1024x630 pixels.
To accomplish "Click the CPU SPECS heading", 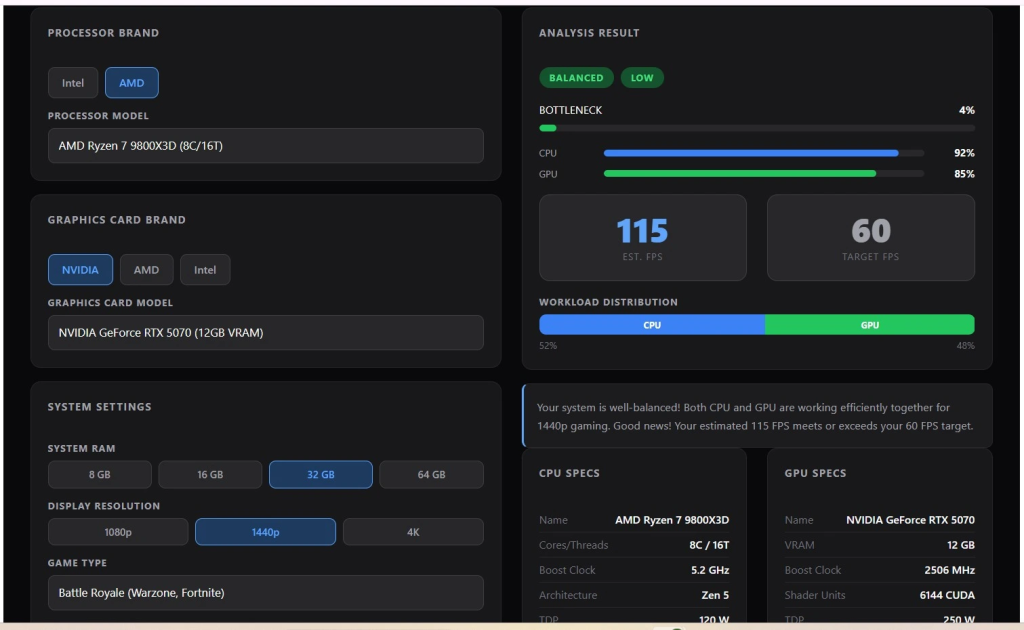I will (569, 473).
